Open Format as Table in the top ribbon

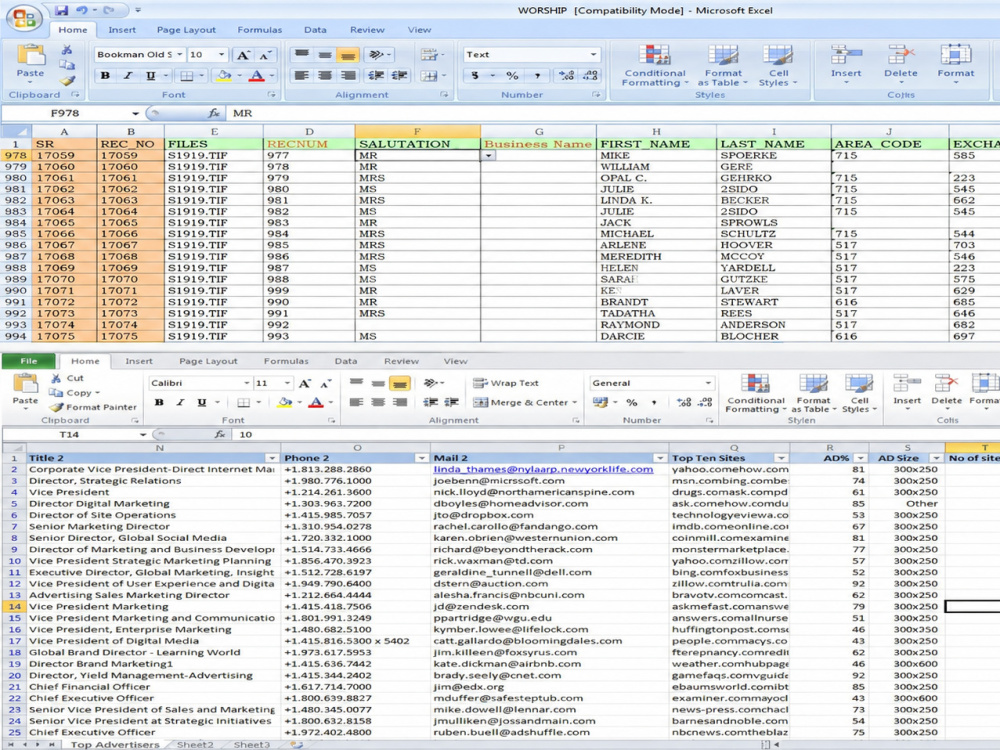point(723,66)
